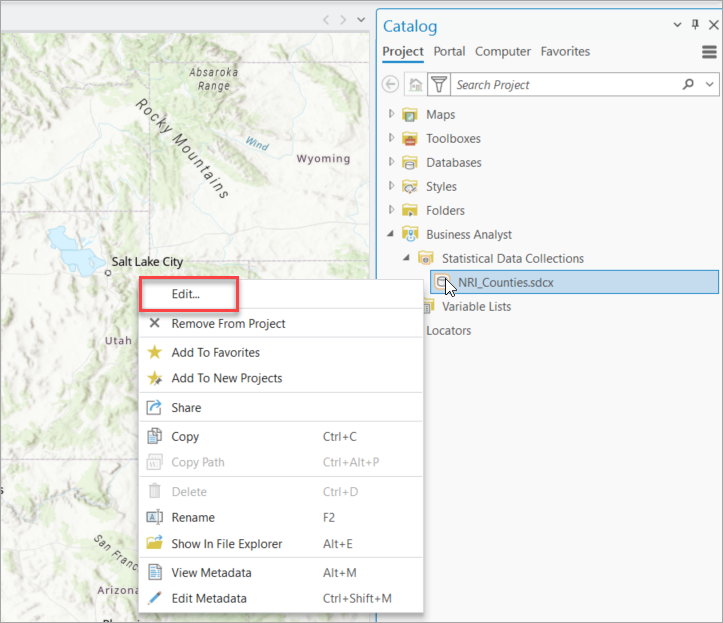
Task: Open View Metadata option
Action: [281, 573]
